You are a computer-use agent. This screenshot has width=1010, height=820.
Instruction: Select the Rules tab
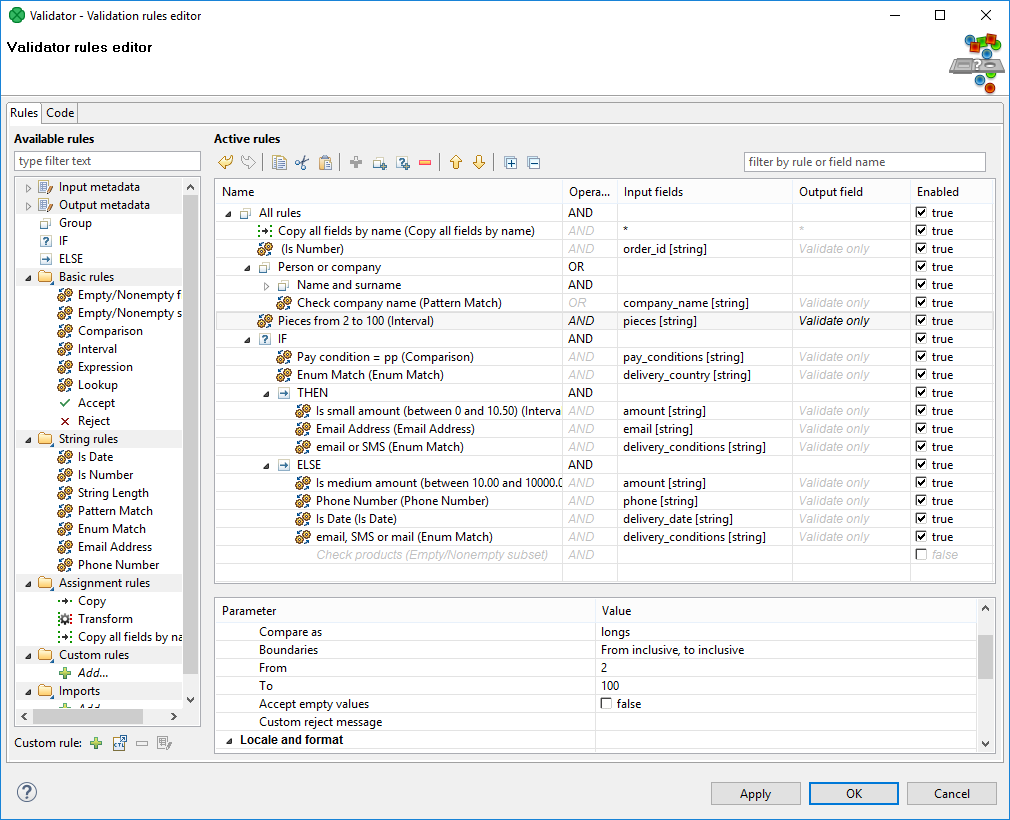pyautogui.click(x=23, y=112)
